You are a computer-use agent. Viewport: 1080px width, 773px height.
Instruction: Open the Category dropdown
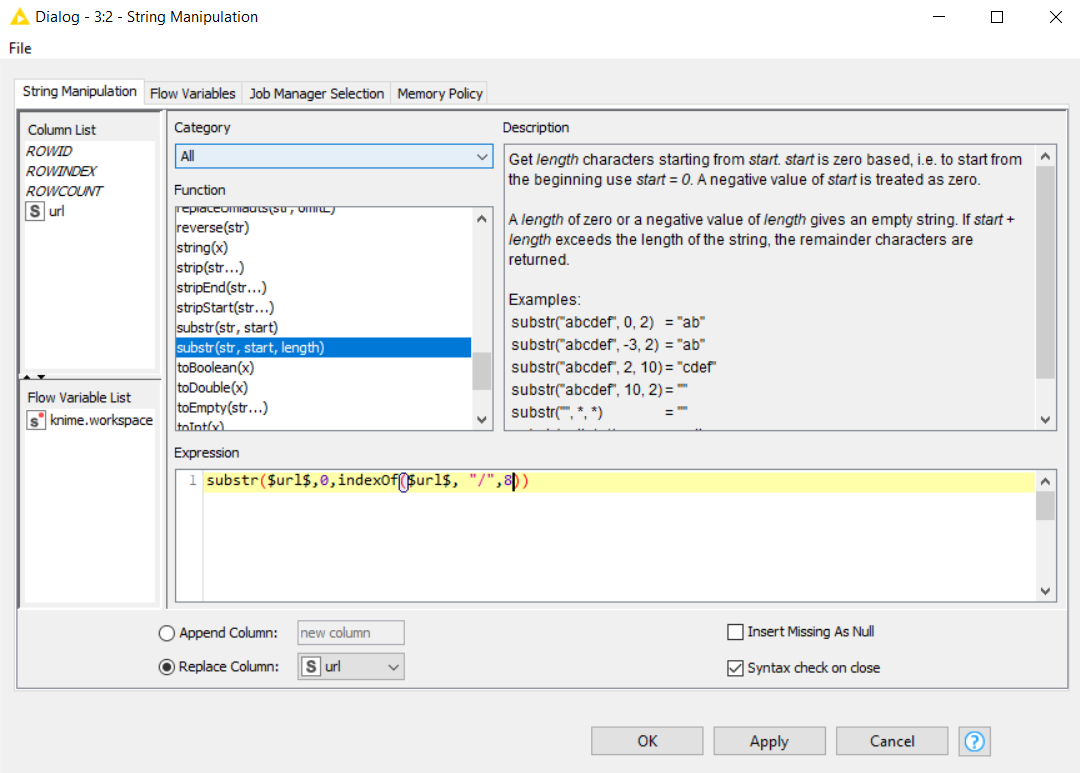333,157
